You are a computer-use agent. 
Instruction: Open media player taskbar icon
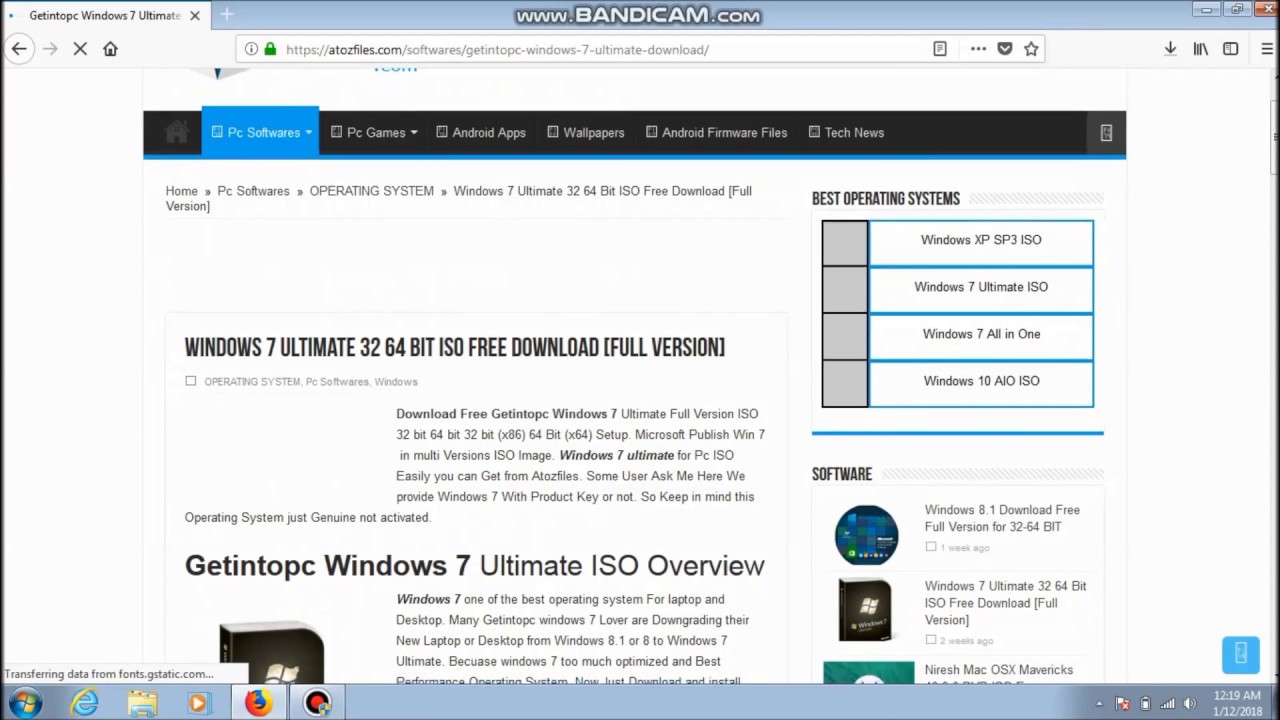tap(198, 703)
